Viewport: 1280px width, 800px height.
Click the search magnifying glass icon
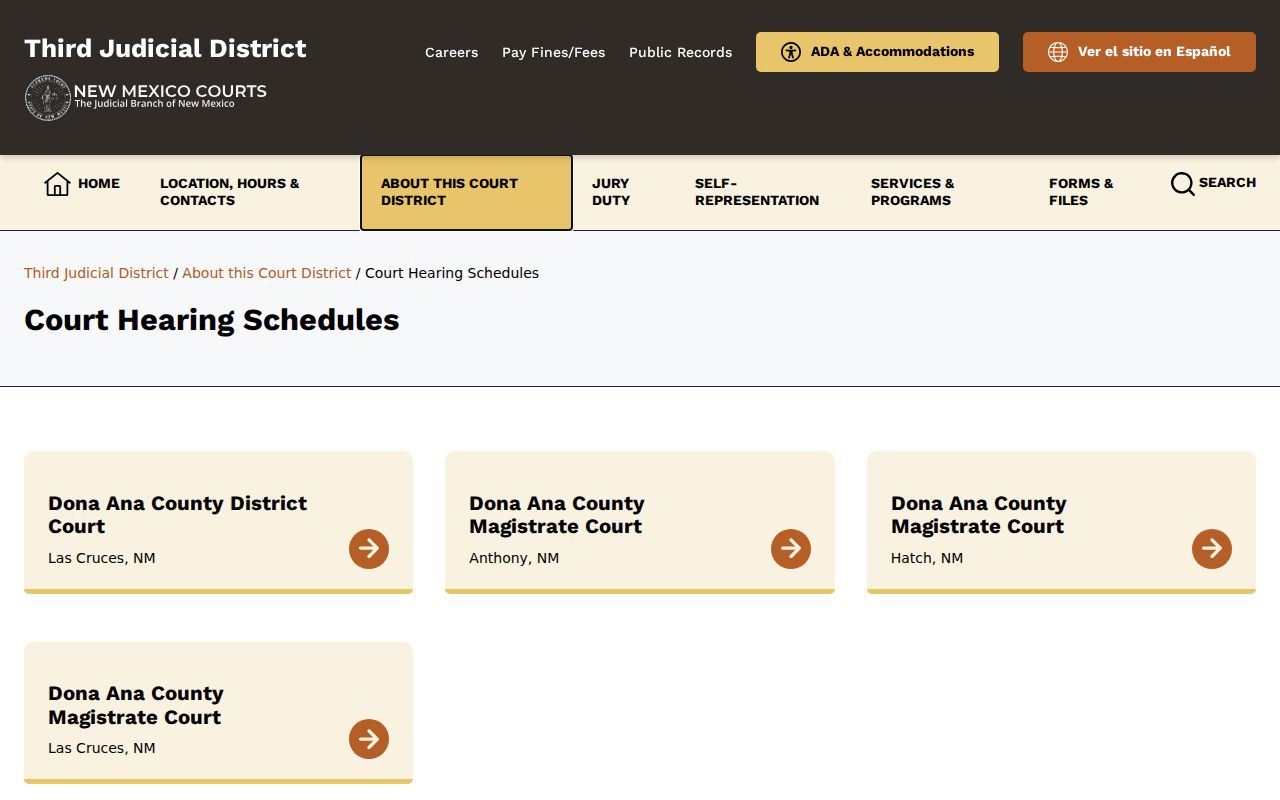(1183, 184)
